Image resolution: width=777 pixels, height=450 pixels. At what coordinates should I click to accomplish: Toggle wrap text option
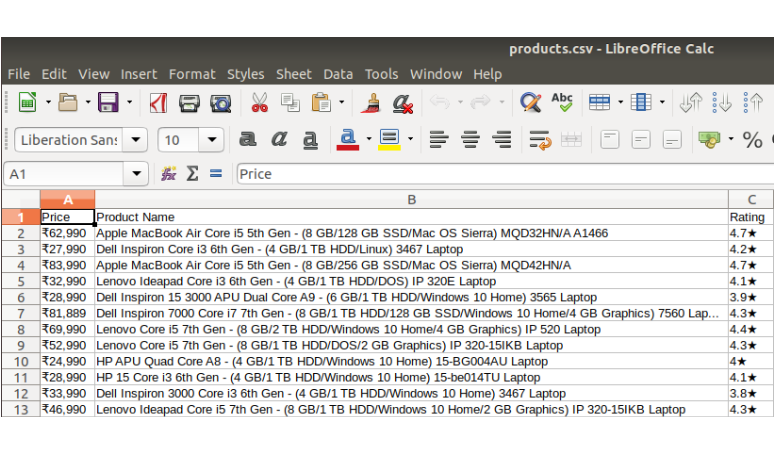pyautogui.click(x=540, y=140)
